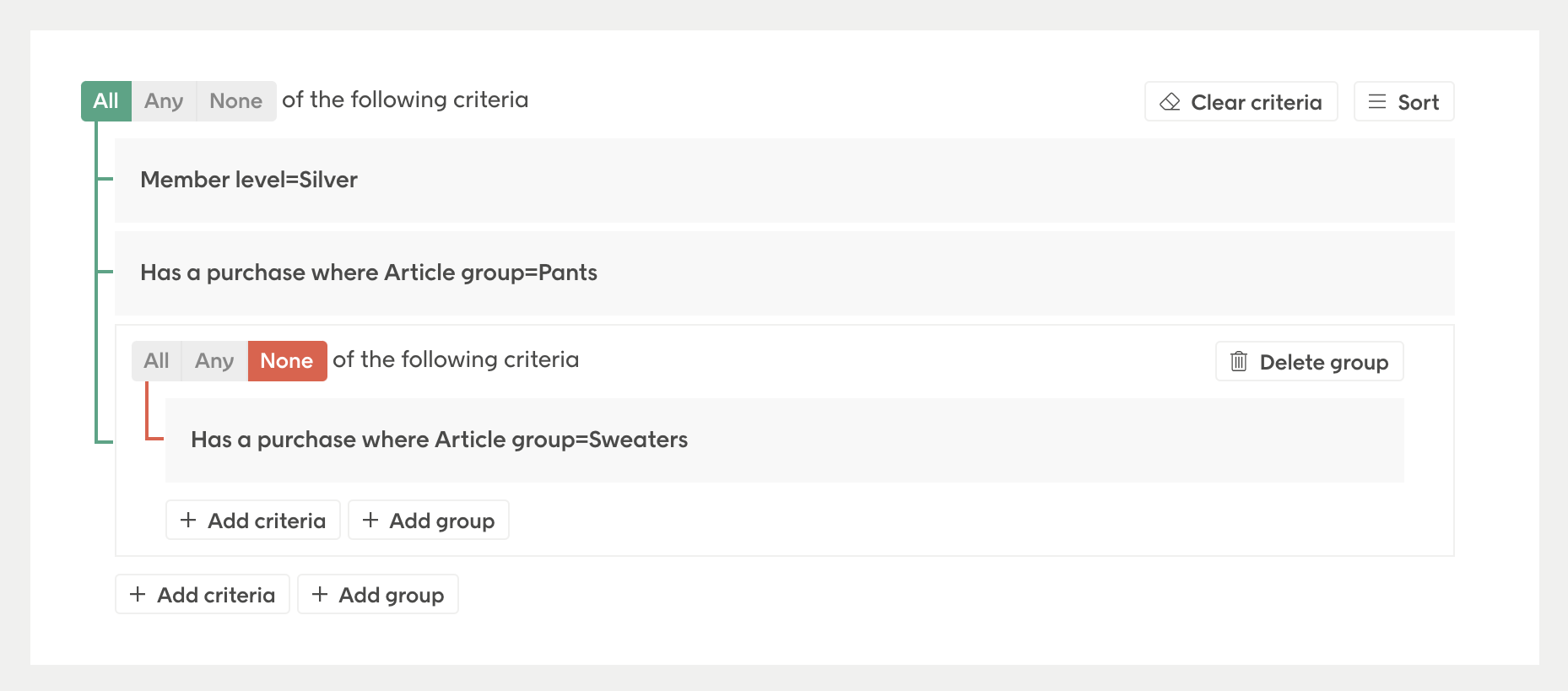Image resolution: width=1568 pixels, height=691 pixels.
Task: Switch top-level condition to None
Action: [x=236, y=101]
